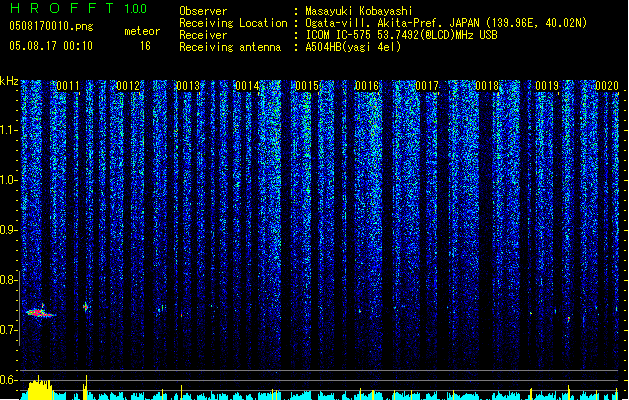Click the time marker 0016
This screenshot has width=629, height=400.
tap(367, 86)
